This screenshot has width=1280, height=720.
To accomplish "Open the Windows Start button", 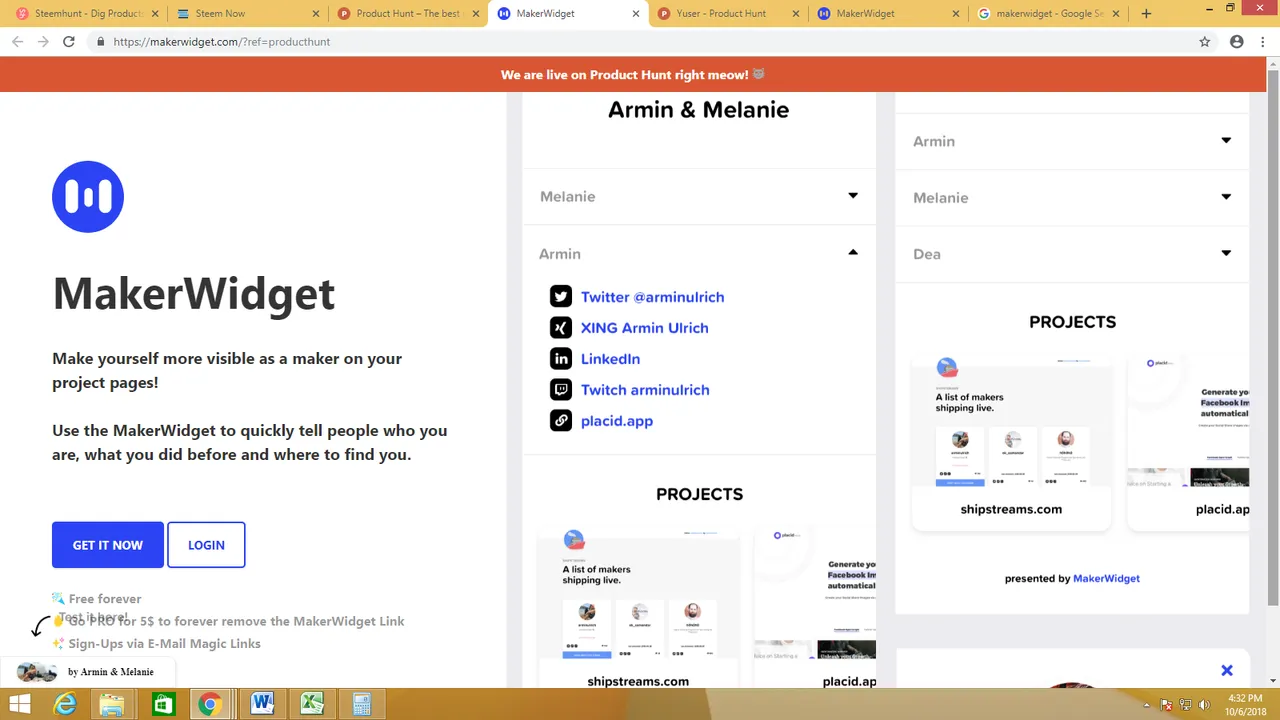I will pyautogui.click(x=19, y=705).
